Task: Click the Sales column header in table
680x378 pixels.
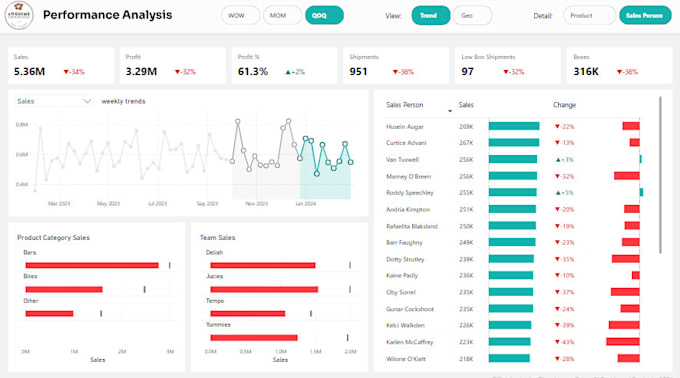Action: (x=466, y=105)
